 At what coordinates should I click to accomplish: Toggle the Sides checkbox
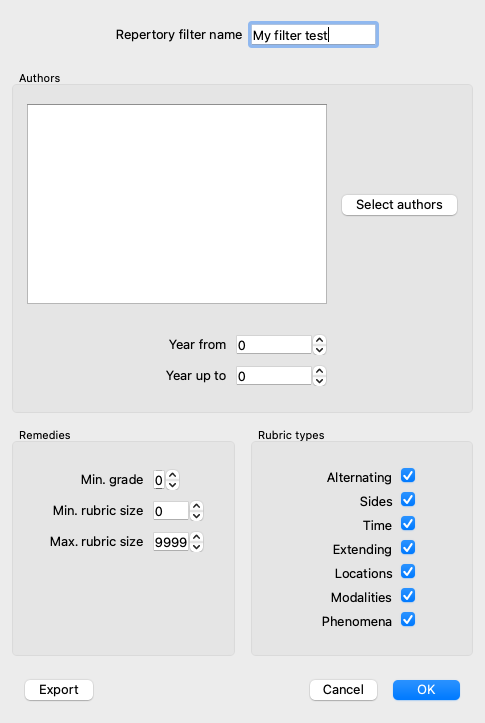(408, 499)
